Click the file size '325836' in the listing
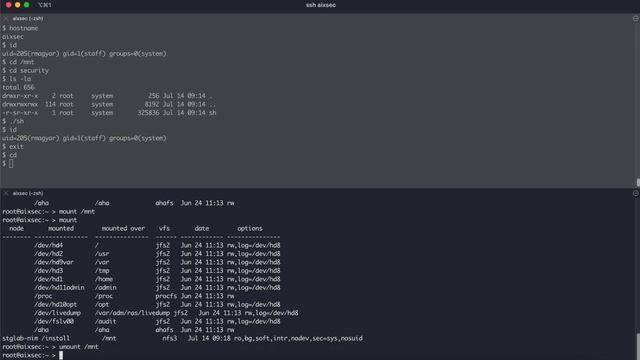Viewport: 640px width, 360px height. [x=148, y=113]
